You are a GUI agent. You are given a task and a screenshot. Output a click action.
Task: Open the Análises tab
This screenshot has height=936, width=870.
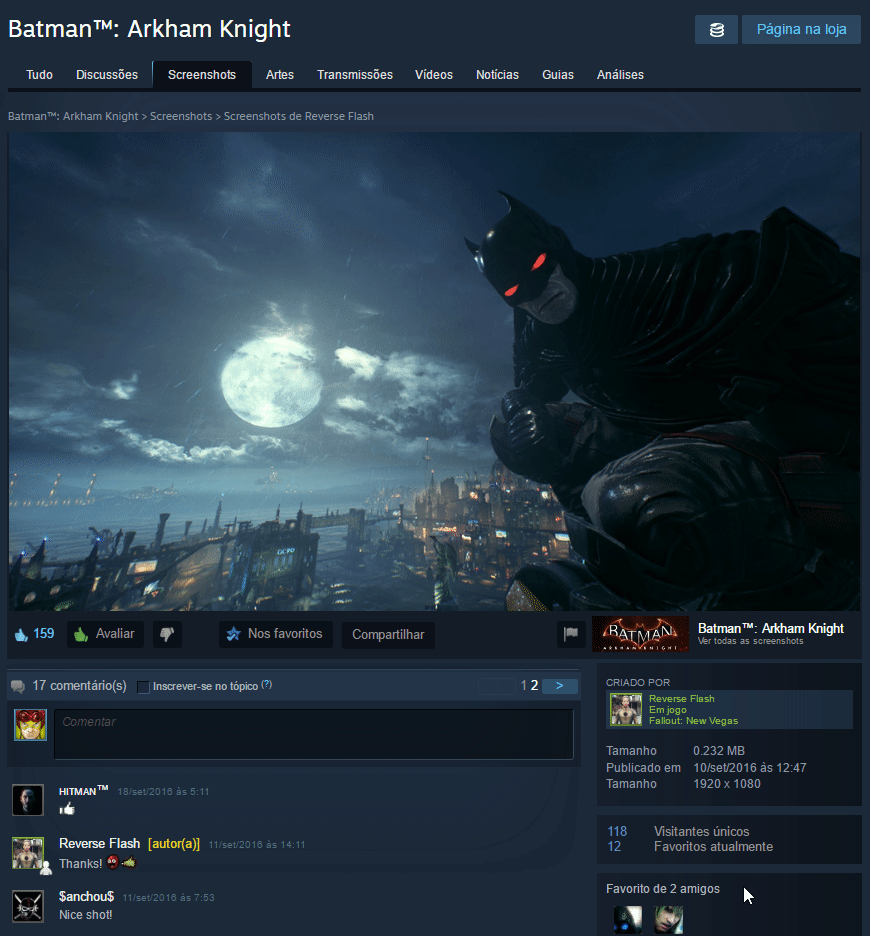click(620, 75)
